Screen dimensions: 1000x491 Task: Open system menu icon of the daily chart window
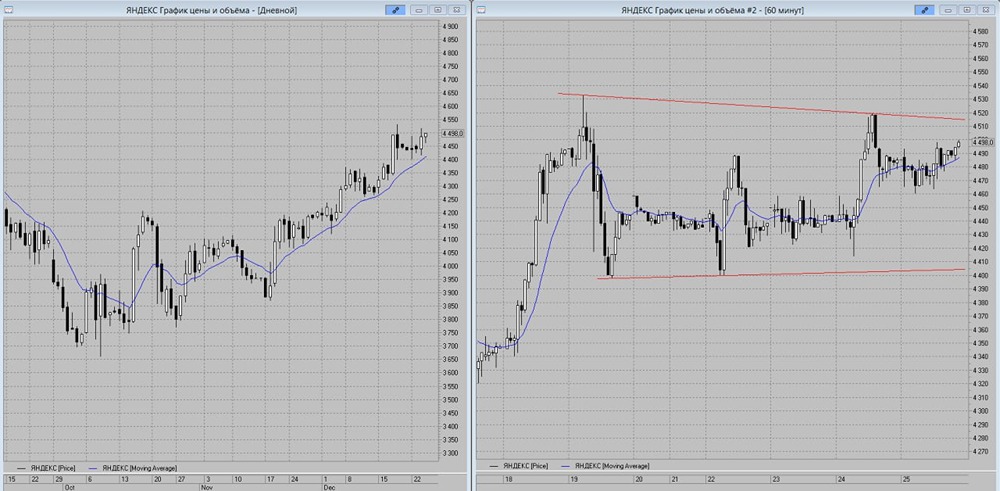click(x=9, y=10)
